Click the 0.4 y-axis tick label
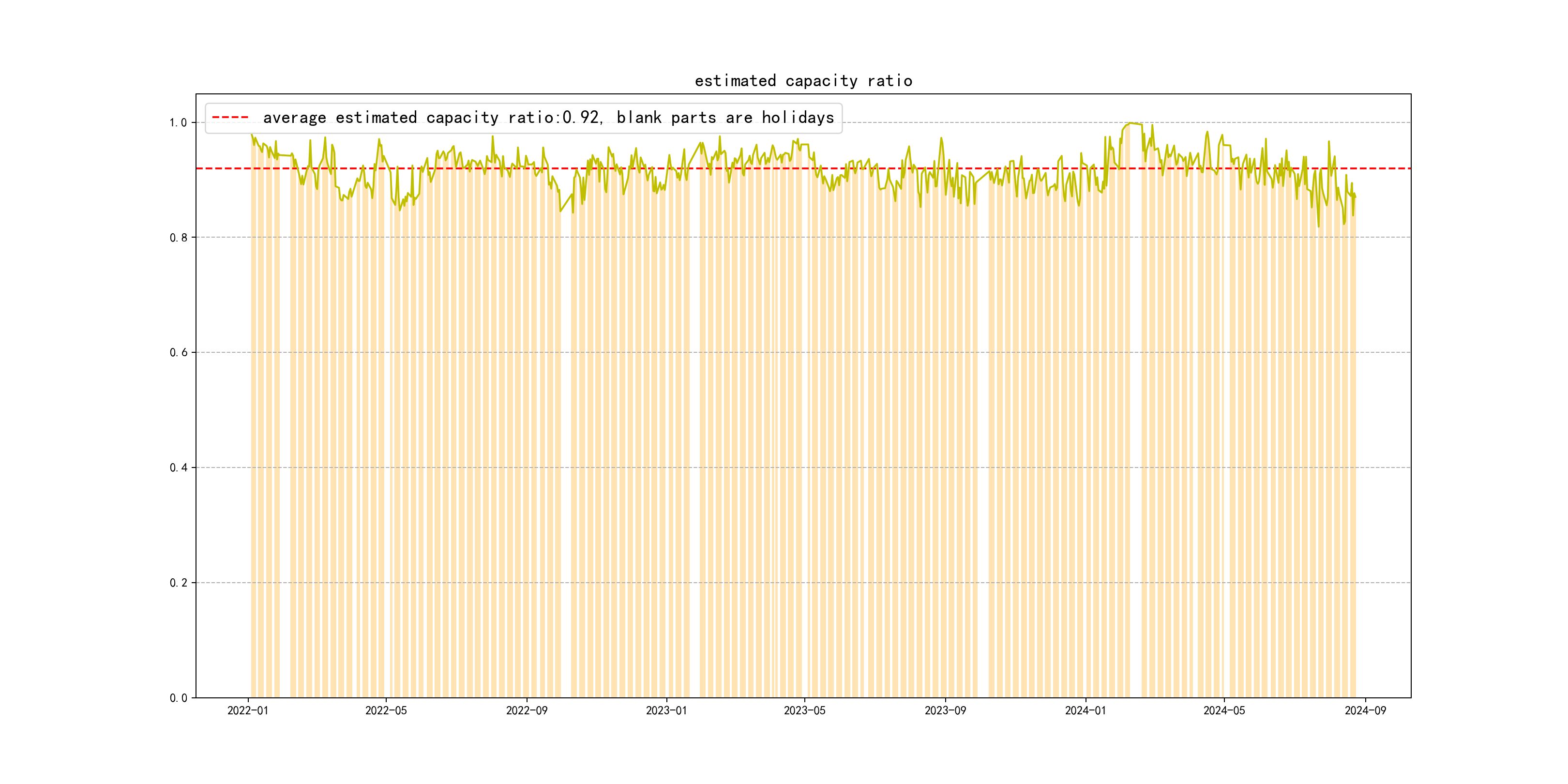 (x=179, y=468)
